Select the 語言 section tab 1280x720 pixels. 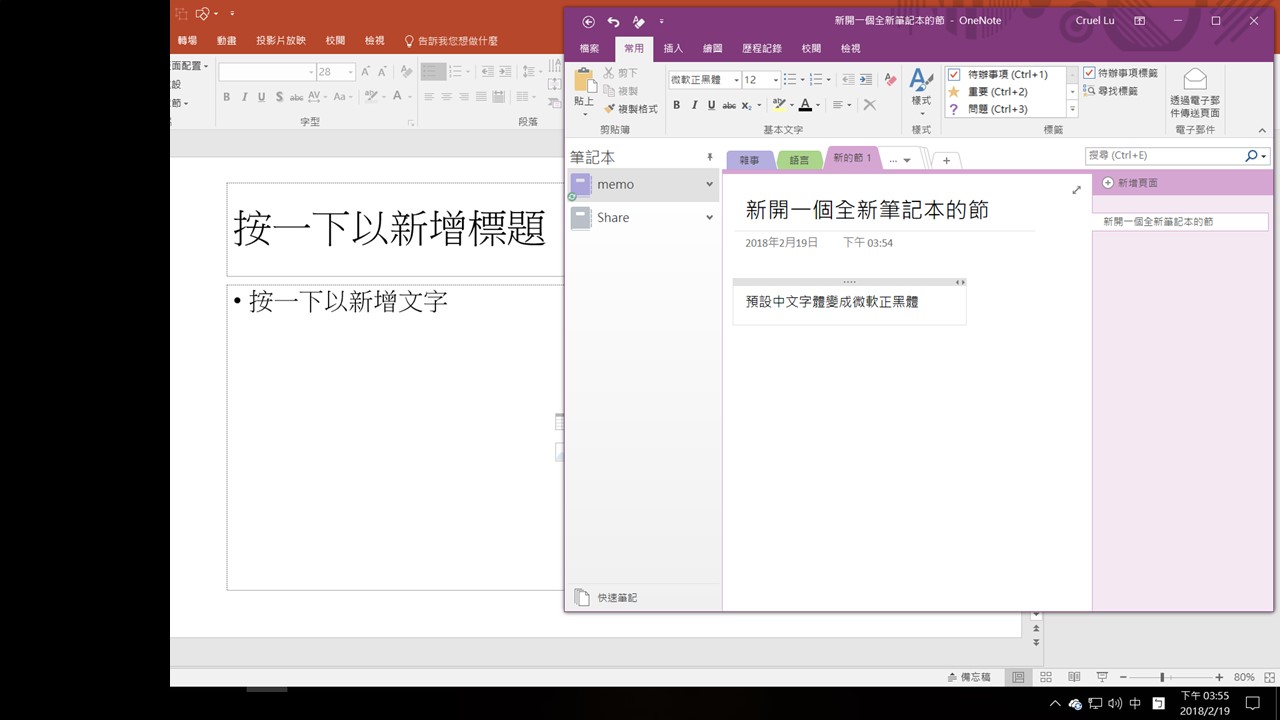tap(799, 160)
